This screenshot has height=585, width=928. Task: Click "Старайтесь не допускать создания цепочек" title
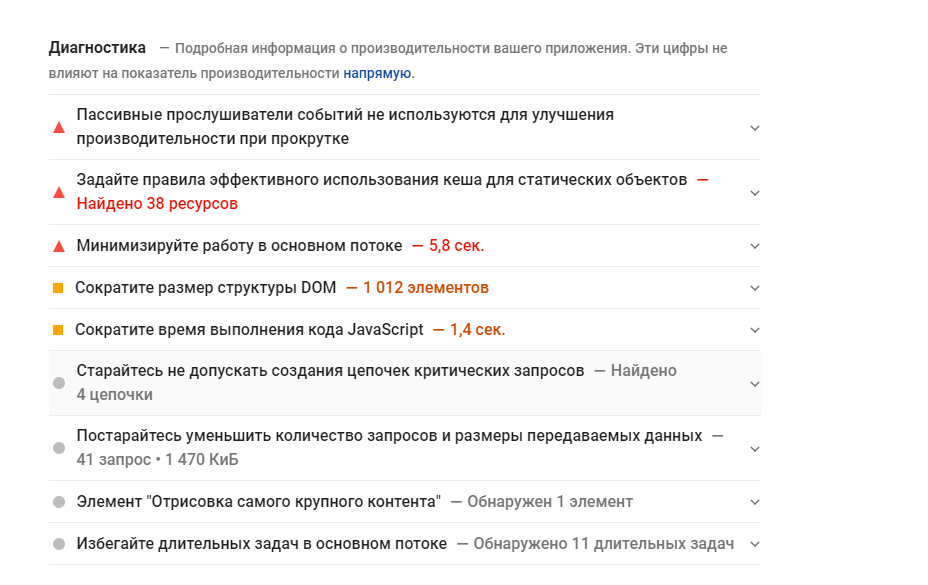click(x=330, y=371)
